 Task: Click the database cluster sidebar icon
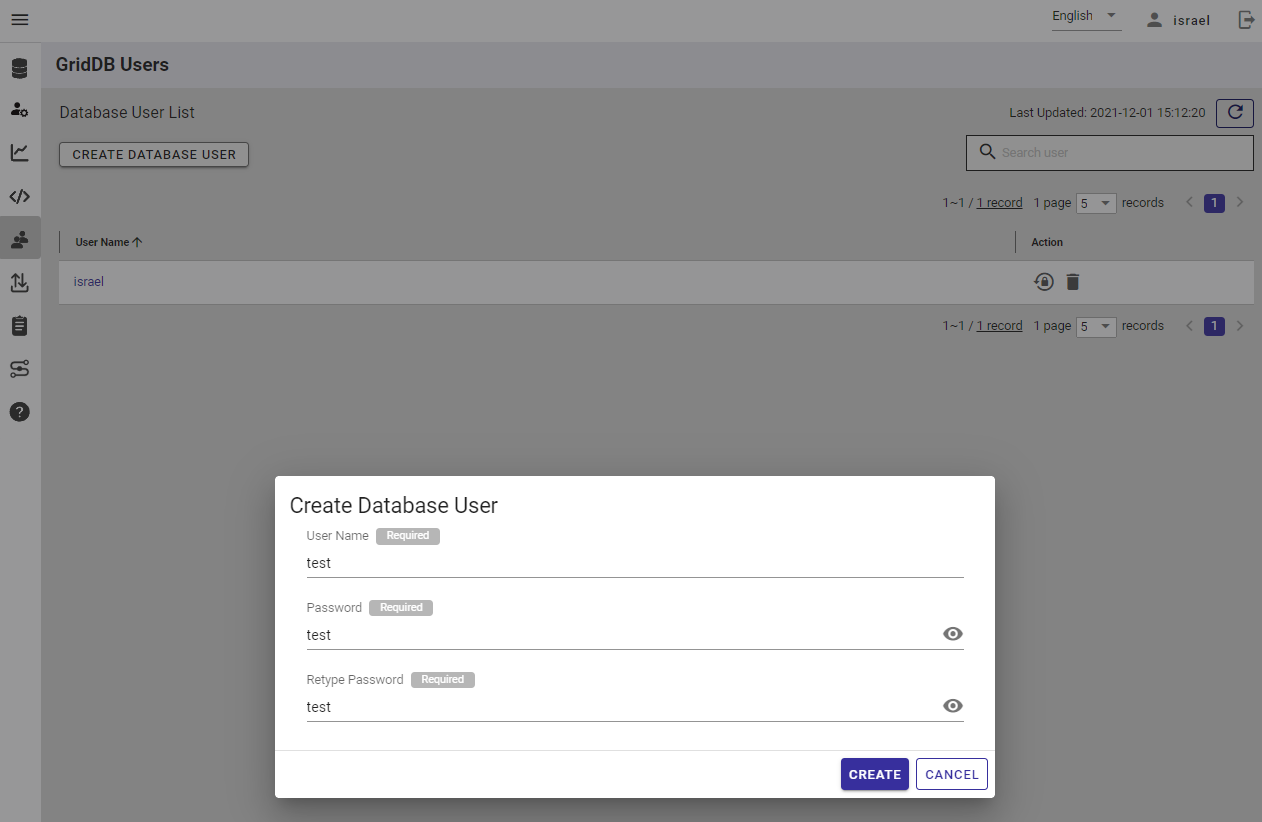tap(20, 69)
